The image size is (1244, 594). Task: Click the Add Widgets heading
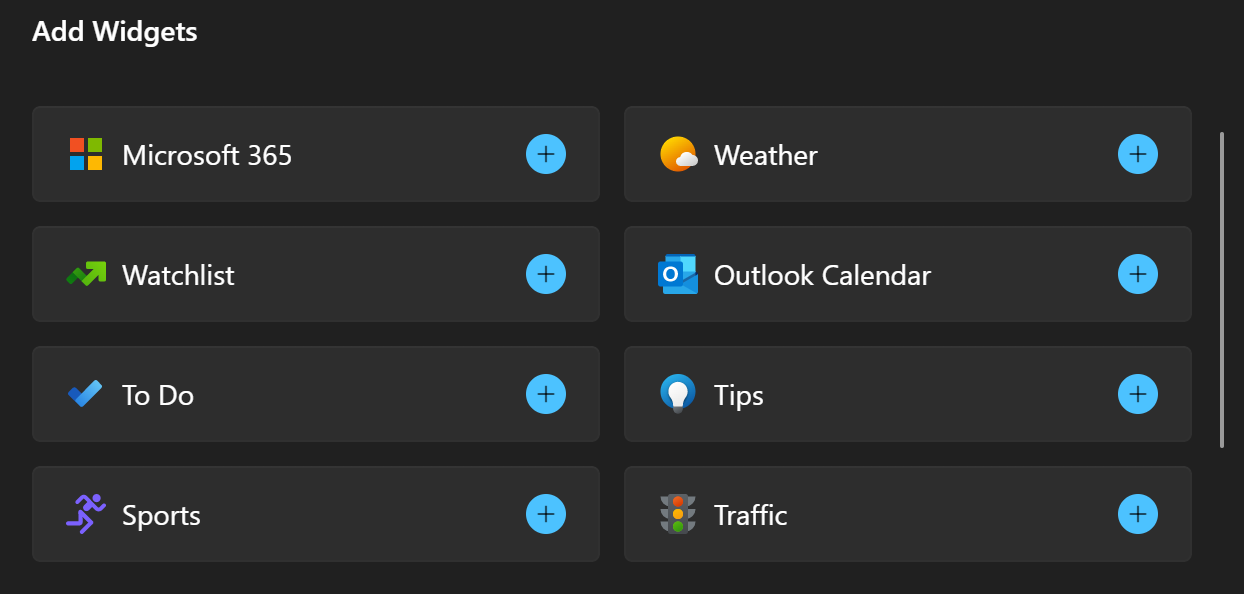tap(114, 31)
